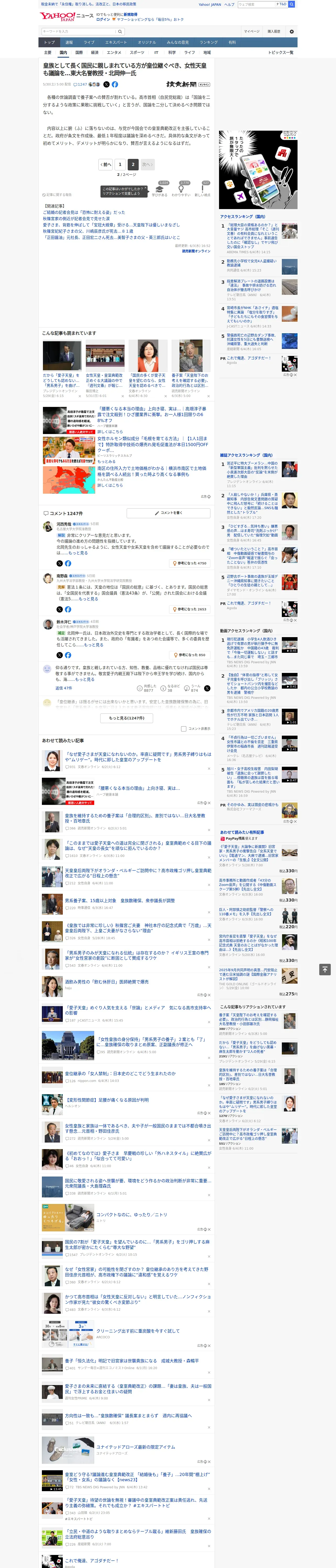
Task: Share the article on X below the headline
Action: pyautogui.click(x=107, y=85)
